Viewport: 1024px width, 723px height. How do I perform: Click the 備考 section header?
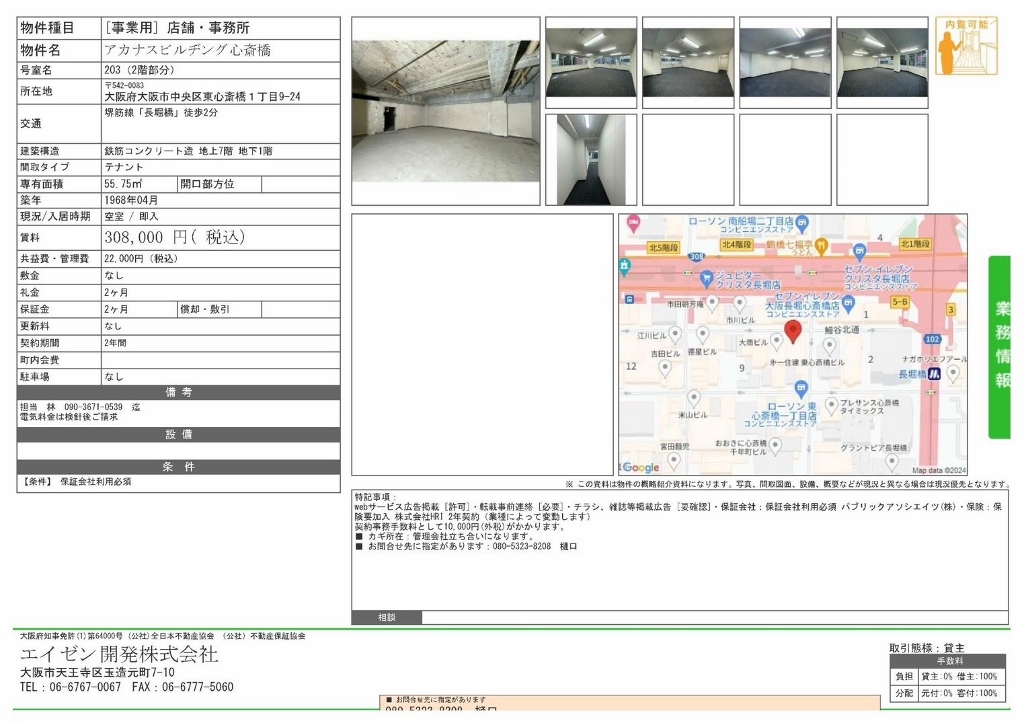pyautogui.click(x=178, y=392)
